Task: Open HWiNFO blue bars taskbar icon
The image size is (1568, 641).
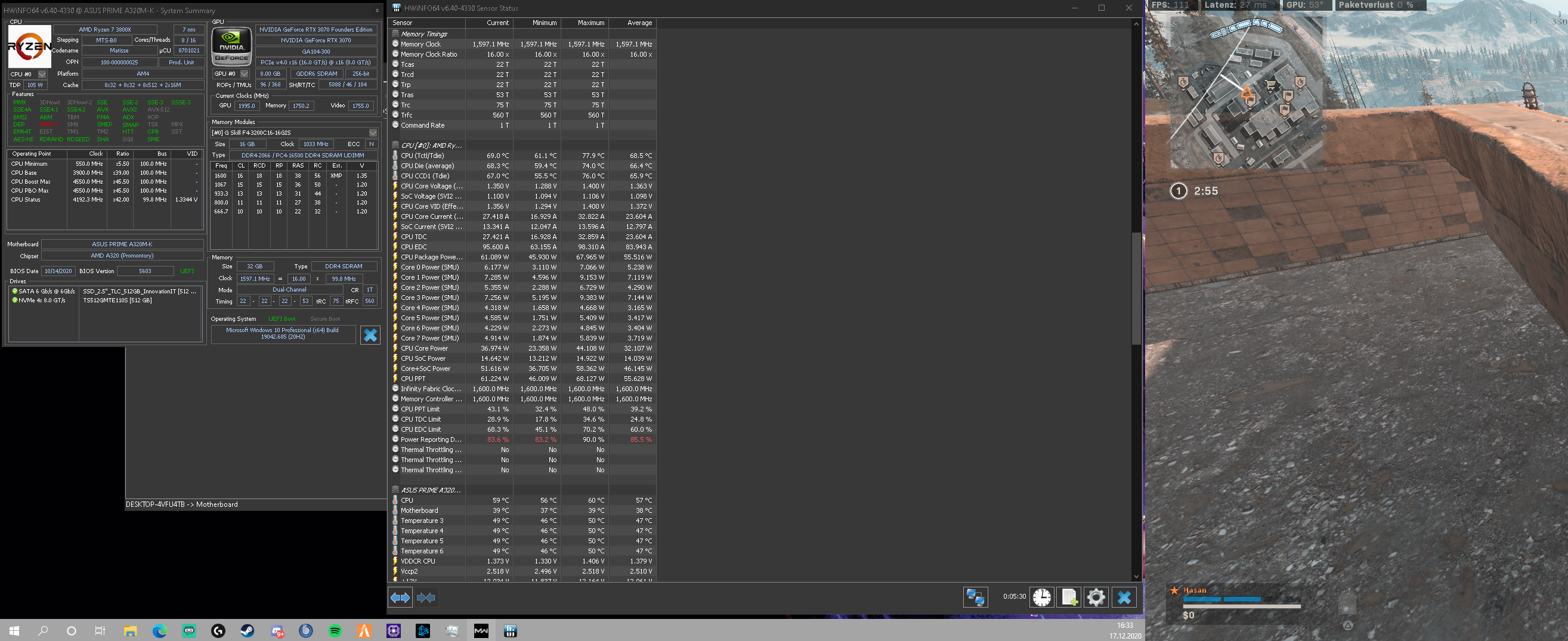Action: point(510,631)
